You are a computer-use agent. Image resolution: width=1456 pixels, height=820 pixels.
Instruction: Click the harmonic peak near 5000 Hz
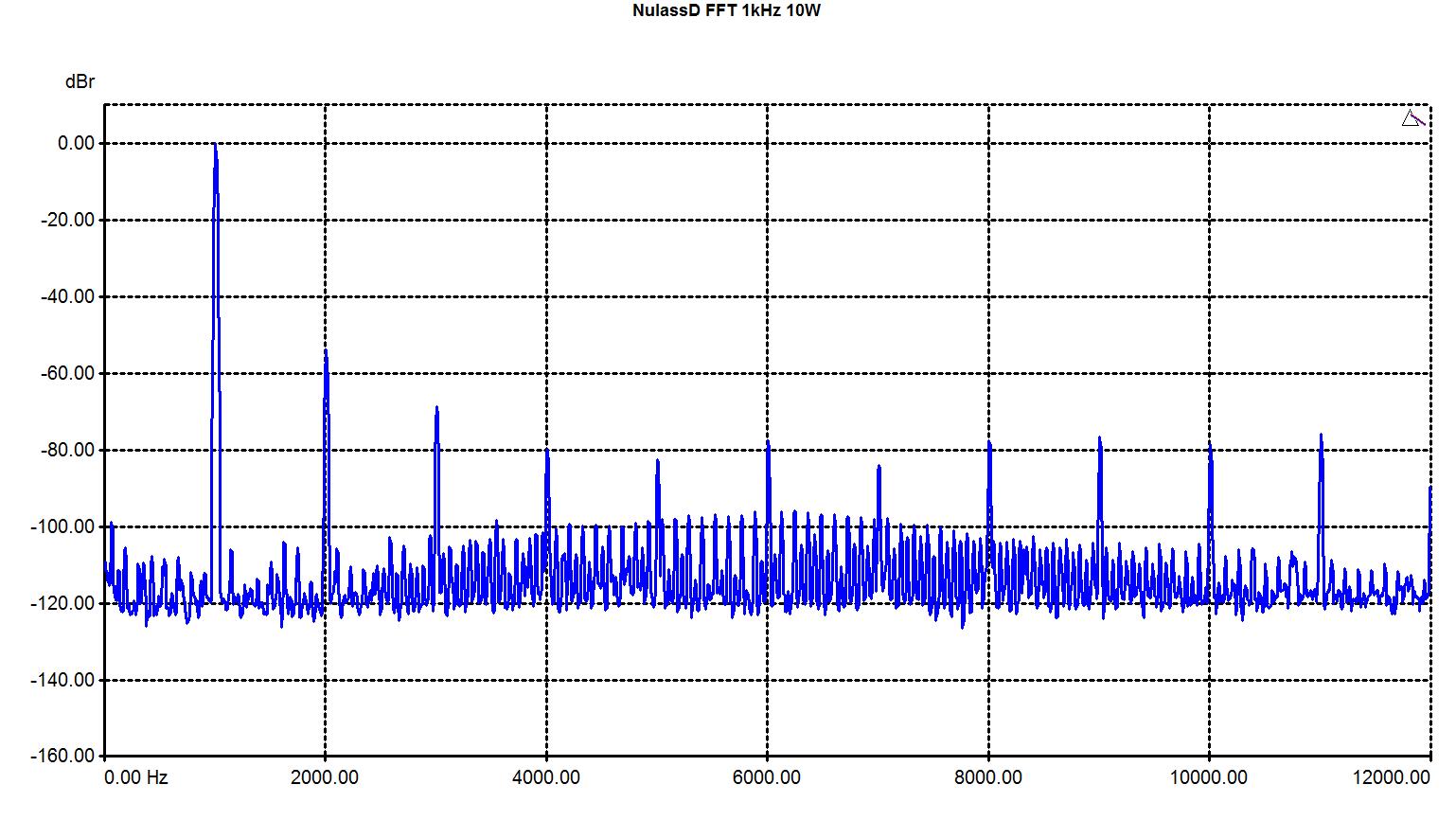657,462
